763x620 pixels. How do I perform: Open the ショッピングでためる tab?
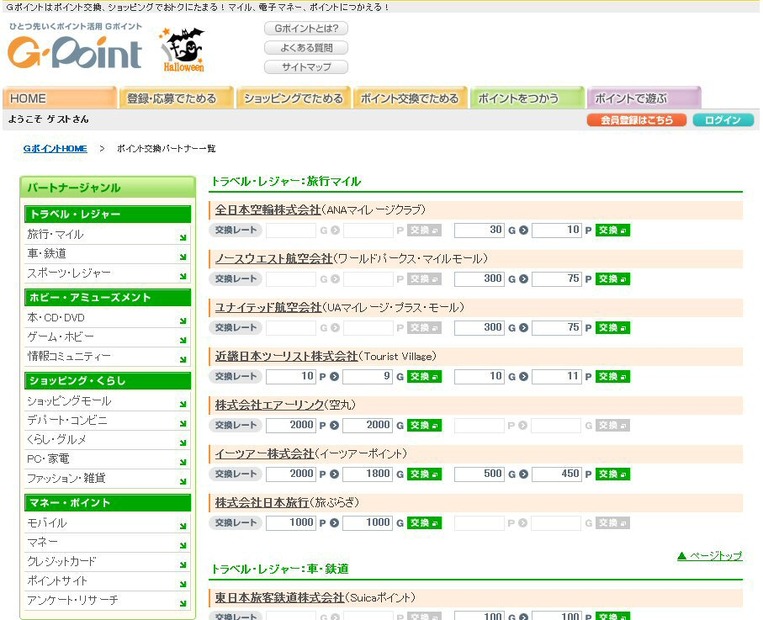(293, 98)
